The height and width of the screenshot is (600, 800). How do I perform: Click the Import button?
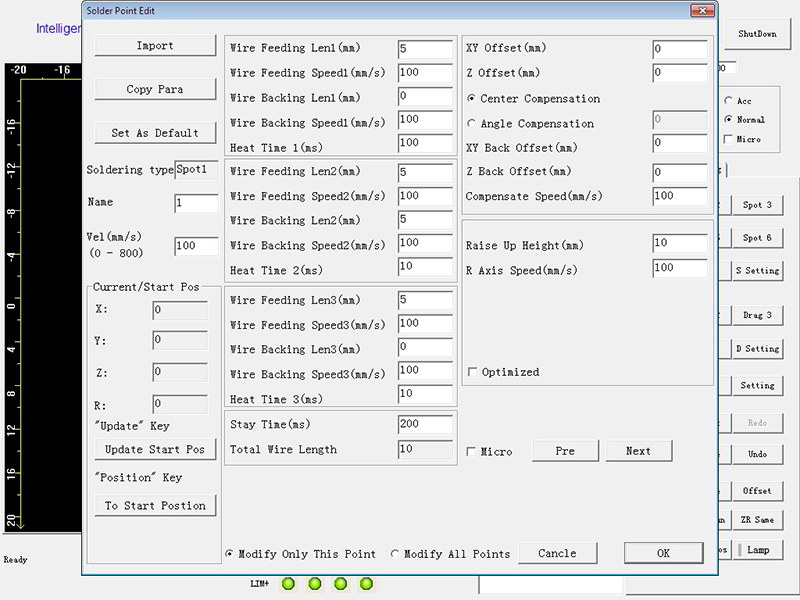pos(155,45)
